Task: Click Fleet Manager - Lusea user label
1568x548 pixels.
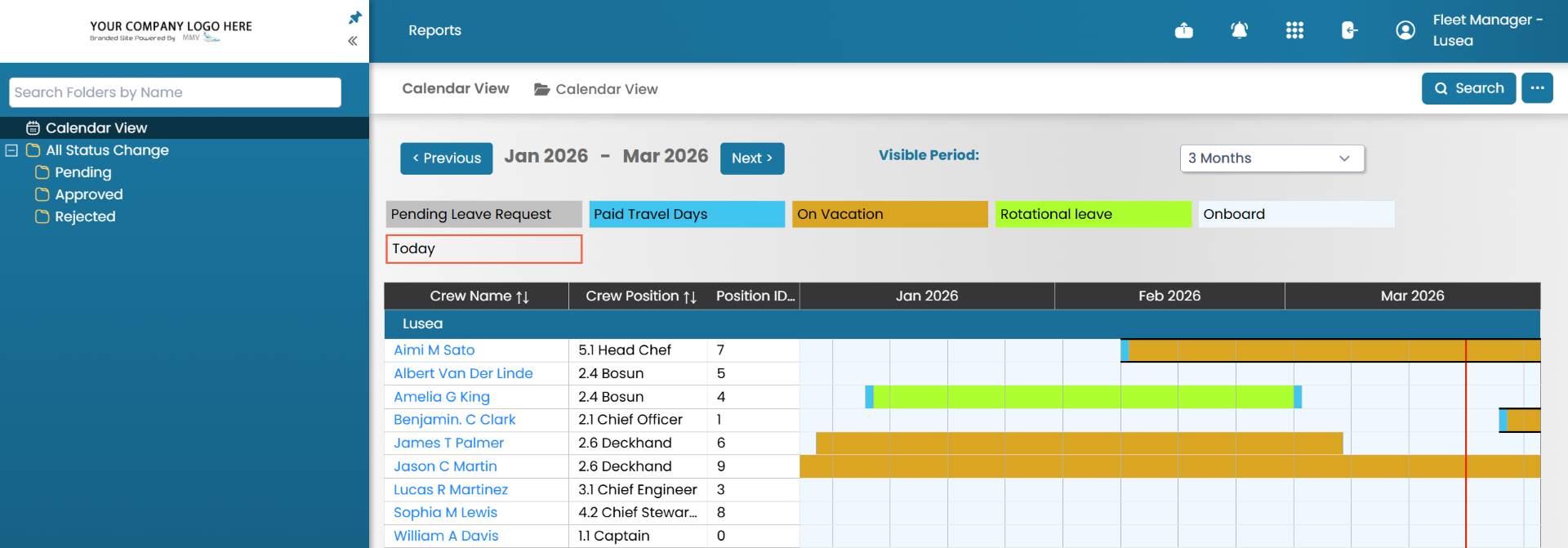Action: pyautogui.click(x=1487, y=30)
